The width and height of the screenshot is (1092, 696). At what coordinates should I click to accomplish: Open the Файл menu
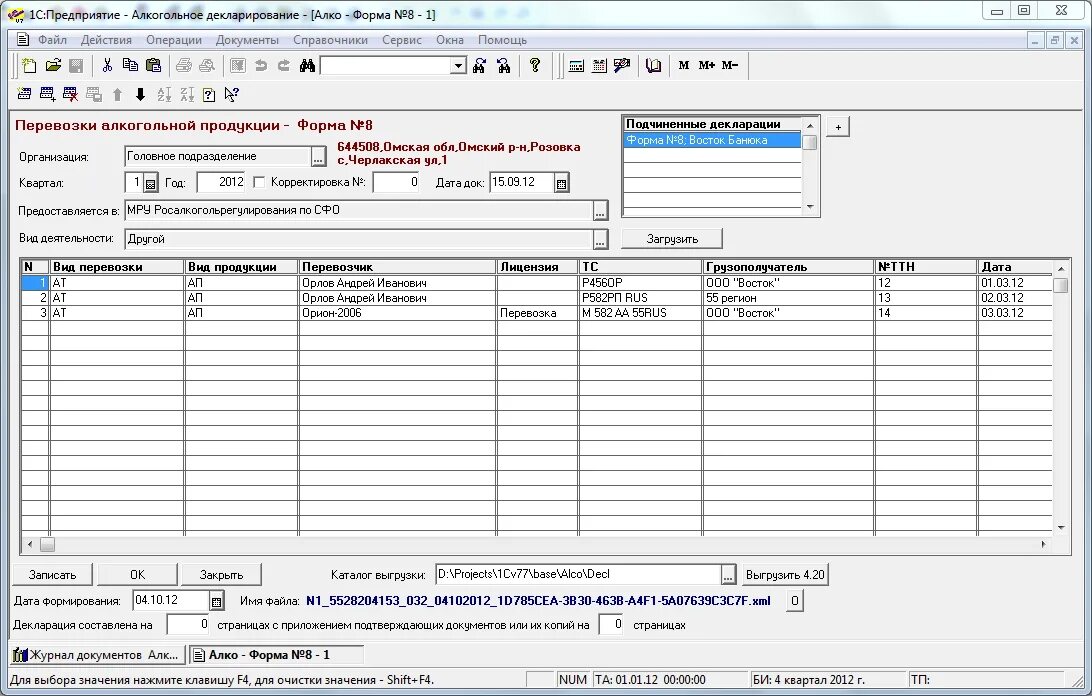(x=52, y=40)
